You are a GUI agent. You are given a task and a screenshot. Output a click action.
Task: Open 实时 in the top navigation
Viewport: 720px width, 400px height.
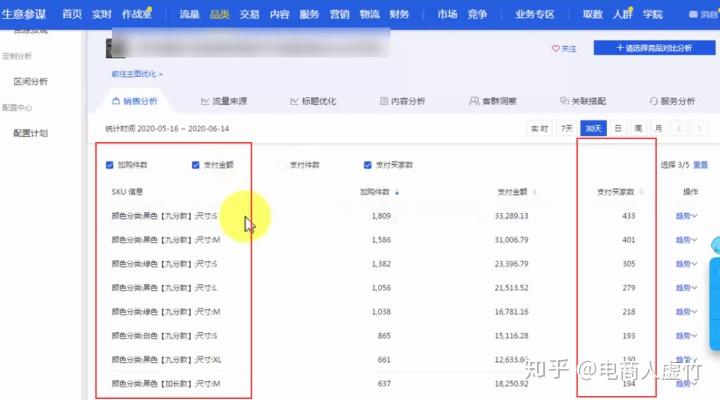coord(101,14)
